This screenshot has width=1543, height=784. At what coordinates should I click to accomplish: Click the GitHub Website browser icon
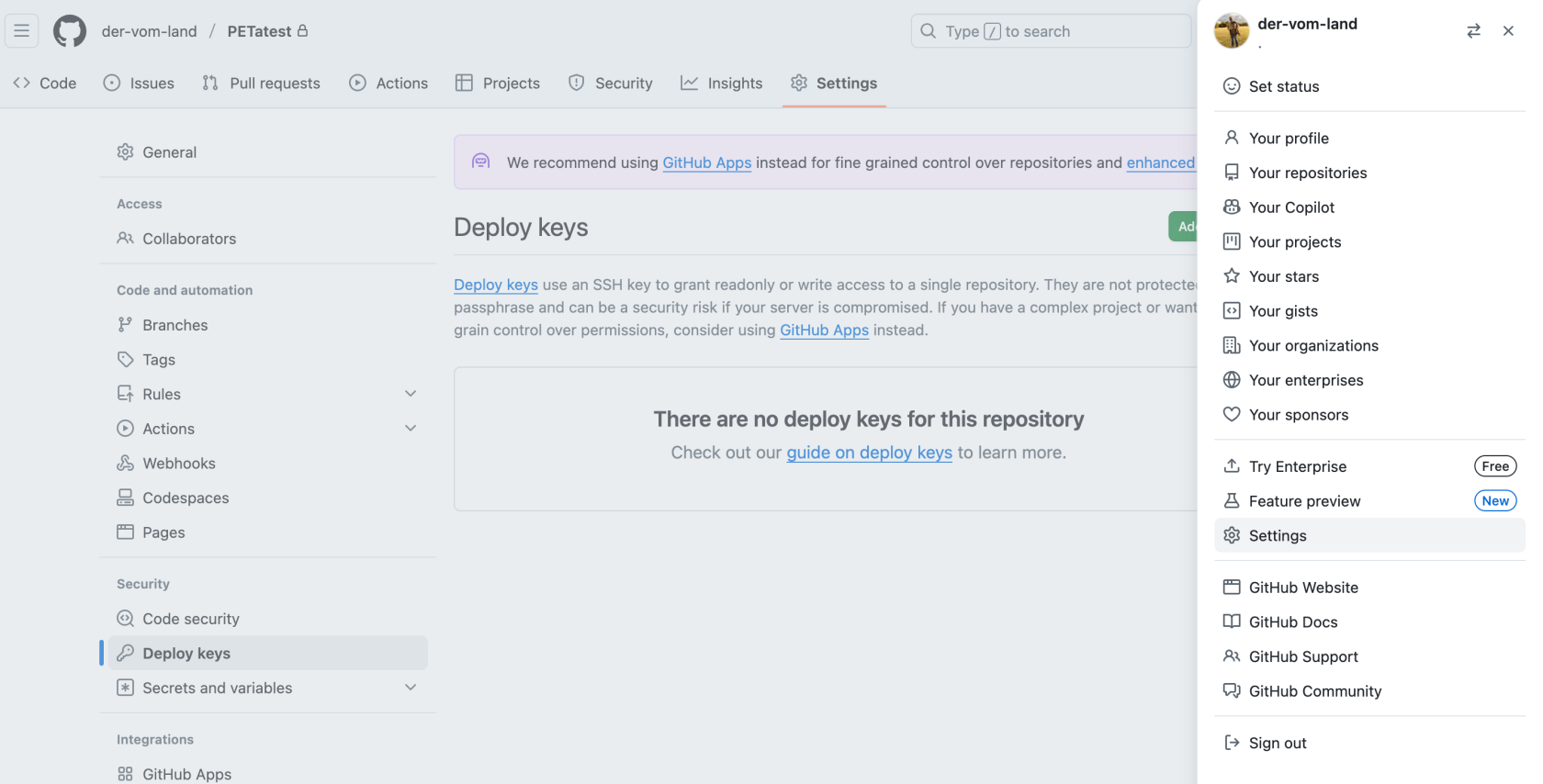tap(1232, 588)
